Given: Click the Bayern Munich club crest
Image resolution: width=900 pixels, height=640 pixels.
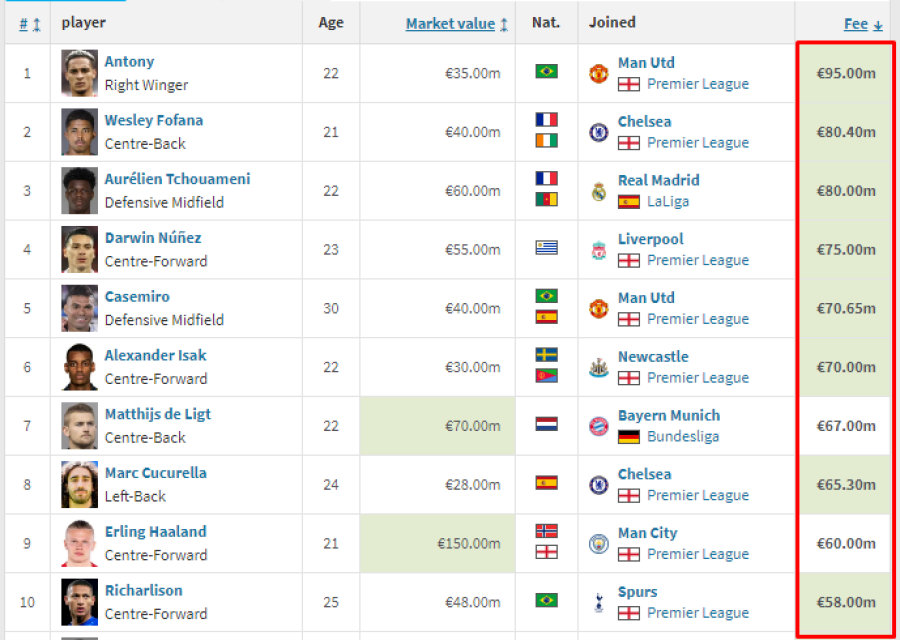Looking at the screenshot, I should tap(599, 426).
